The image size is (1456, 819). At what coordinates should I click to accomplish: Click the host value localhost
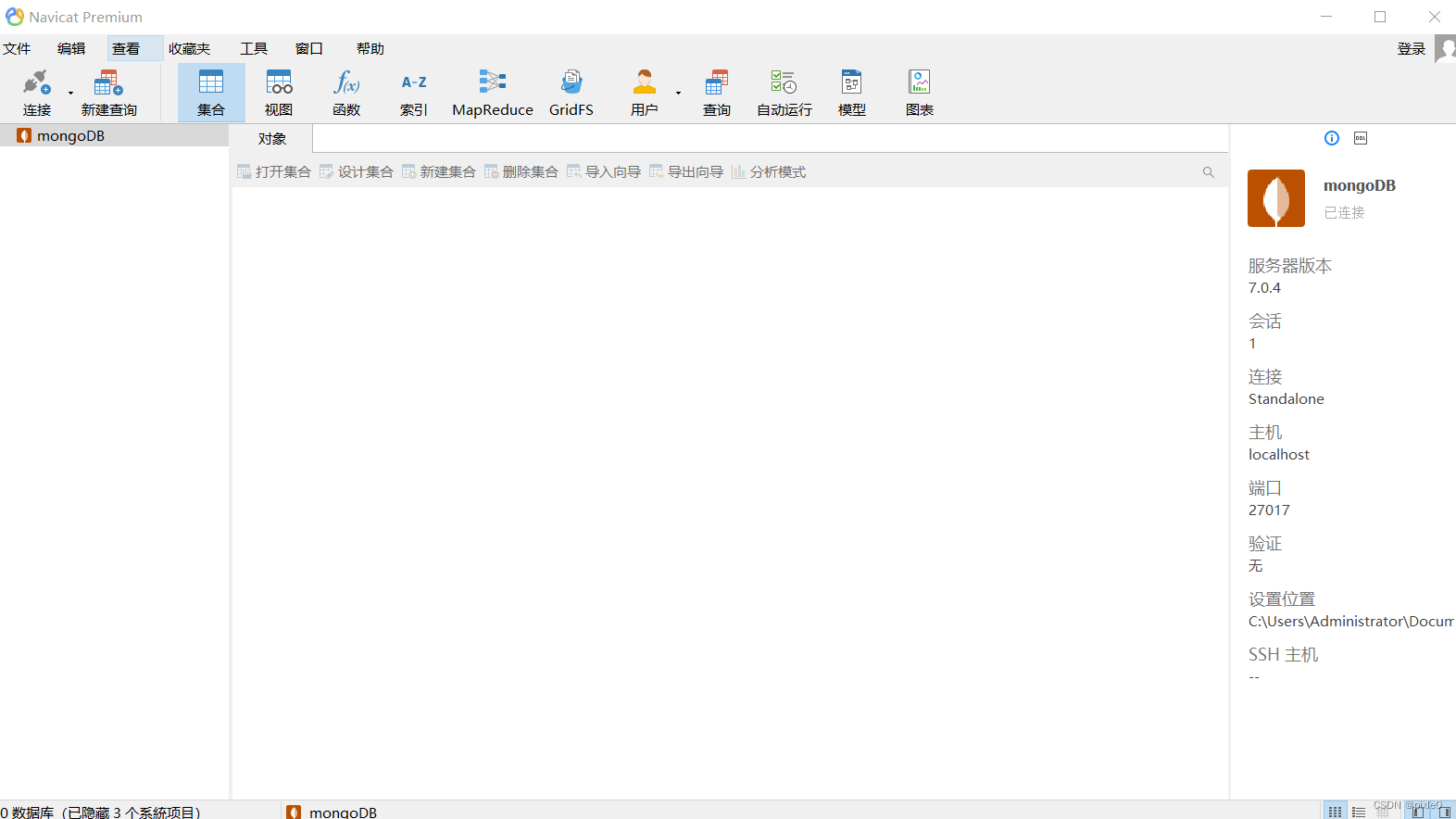point(1278,455)
